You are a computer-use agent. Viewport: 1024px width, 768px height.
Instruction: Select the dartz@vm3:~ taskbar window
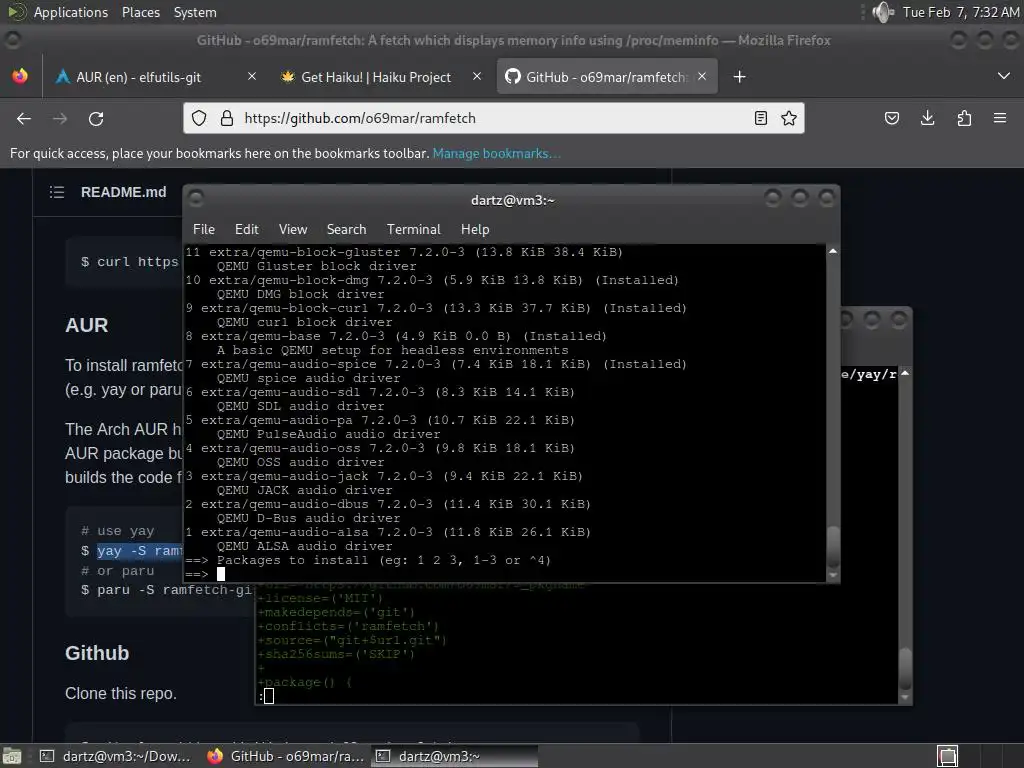tap(455, 756)
